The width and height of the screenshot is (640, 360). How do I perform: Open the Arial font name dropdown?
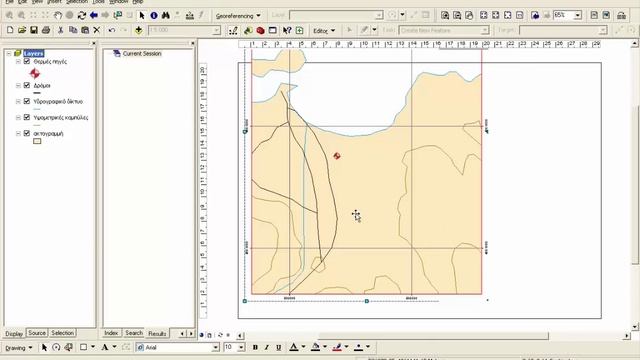click(x=216, y=347)
